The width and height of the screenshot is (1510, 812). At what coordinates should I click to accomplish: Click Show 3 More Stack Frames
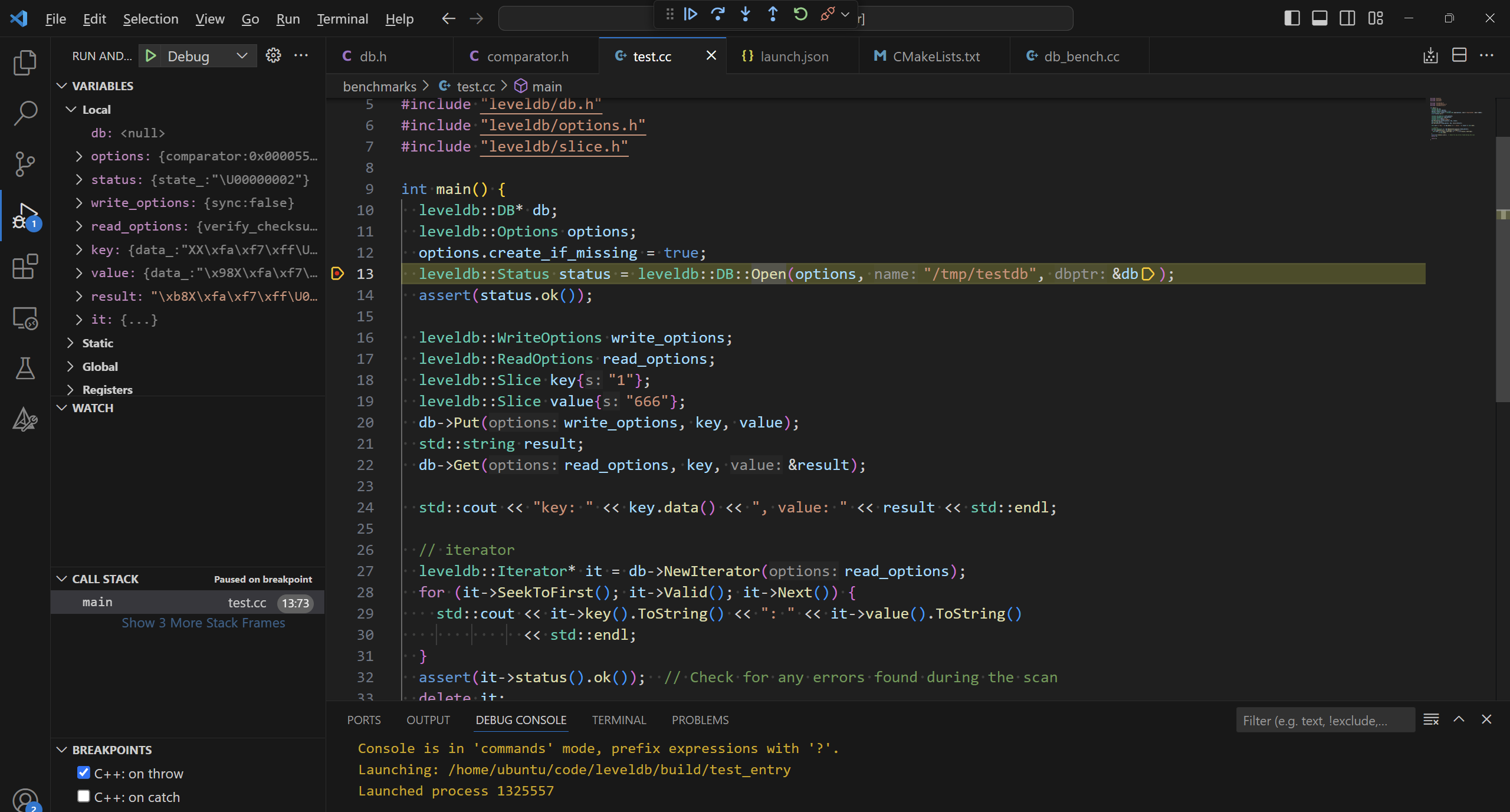click(x=203, y=623)
